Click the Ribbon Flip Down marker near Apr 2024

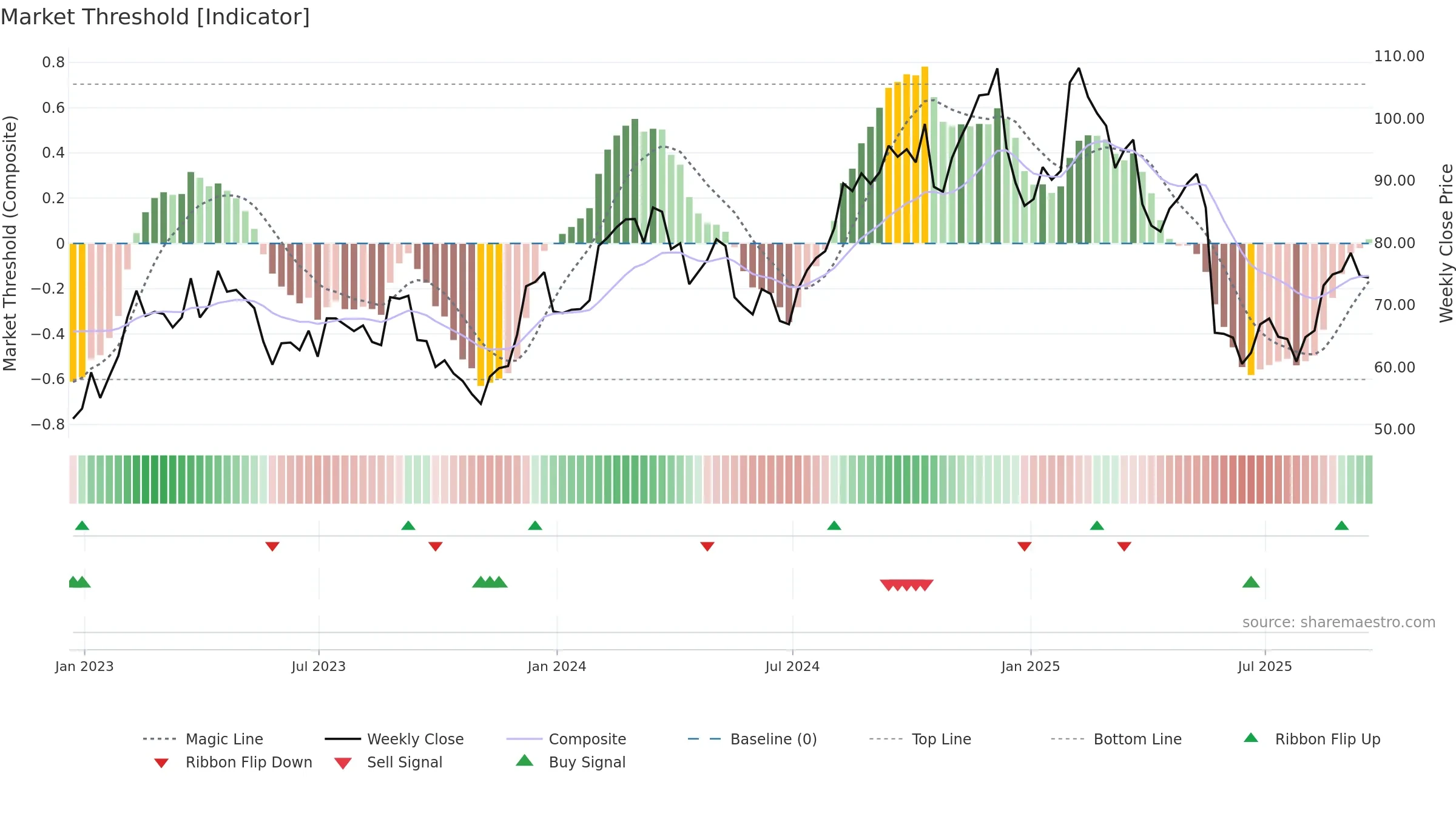(707, 547)
